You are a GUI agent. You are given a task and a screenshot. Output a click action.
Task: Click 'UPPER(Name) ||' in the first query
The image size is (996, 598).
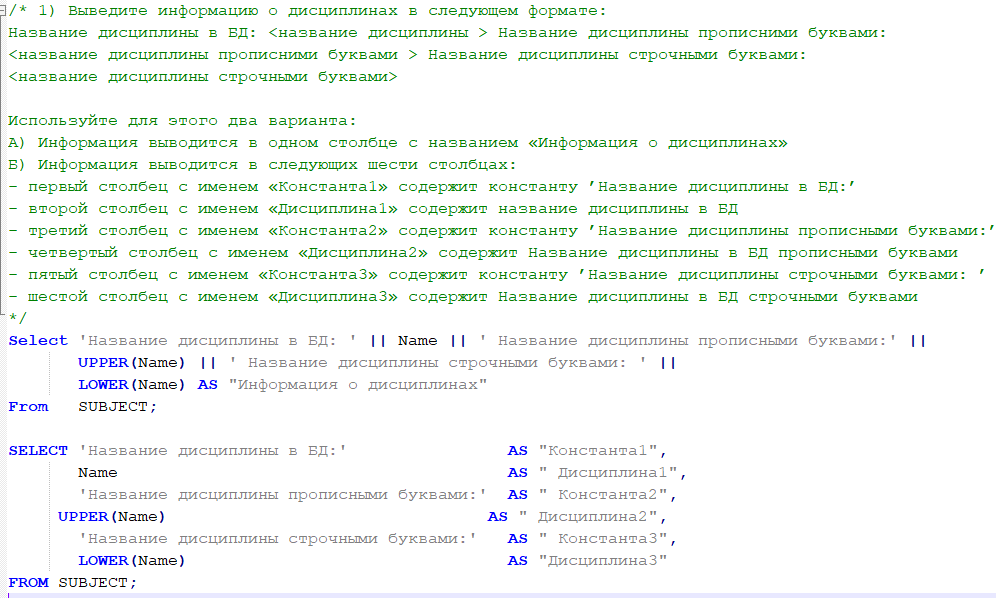147,363
